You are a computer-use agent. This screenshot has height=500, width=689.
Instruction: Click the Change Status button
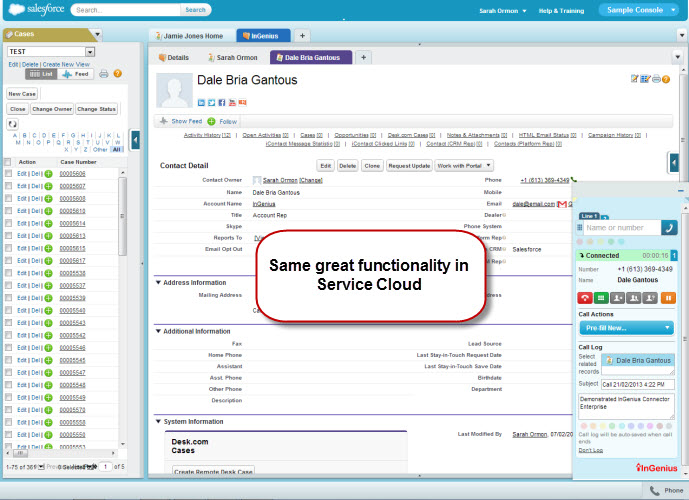96,109
